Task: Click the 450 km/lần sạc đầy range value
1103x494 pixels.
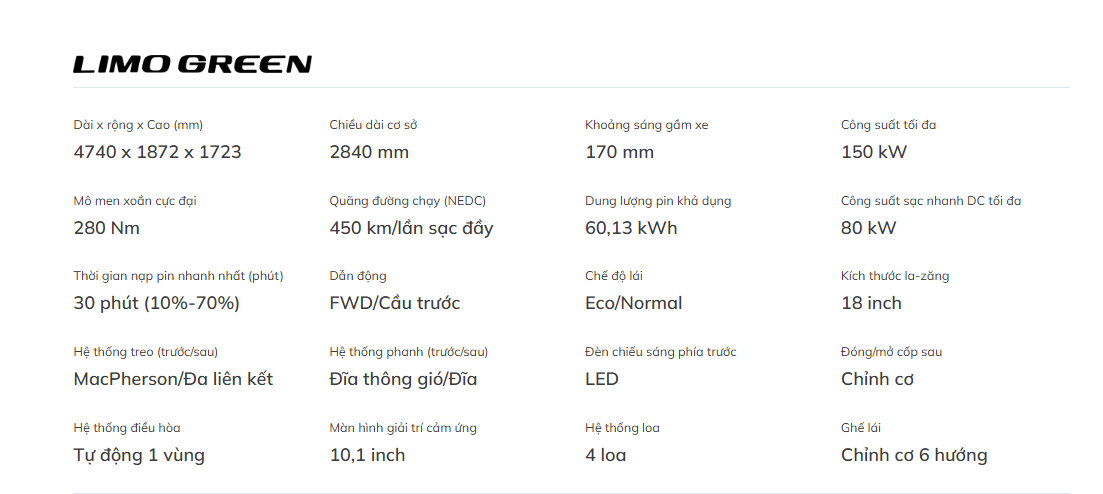Action: (411, 228)
